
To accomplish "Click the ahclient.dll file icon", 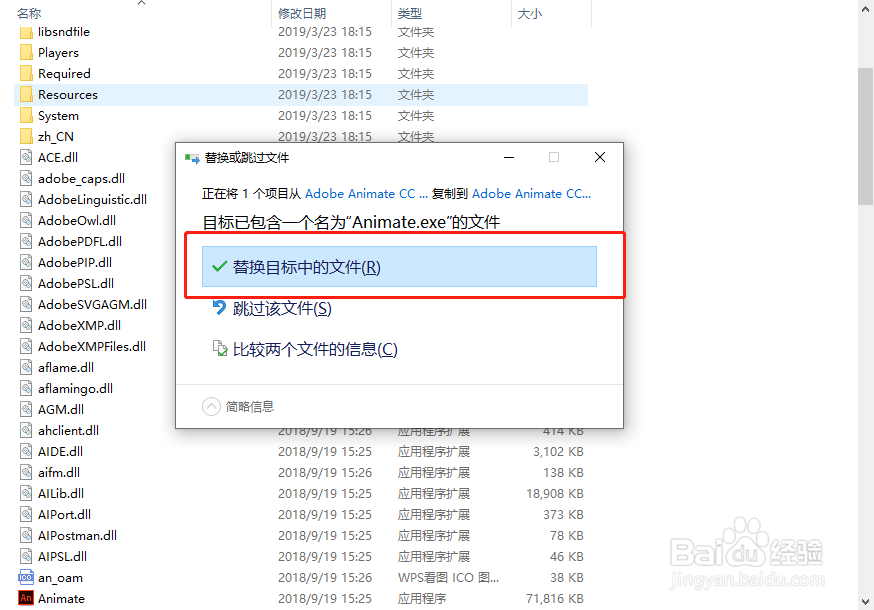I will click(x=26, y=430).
